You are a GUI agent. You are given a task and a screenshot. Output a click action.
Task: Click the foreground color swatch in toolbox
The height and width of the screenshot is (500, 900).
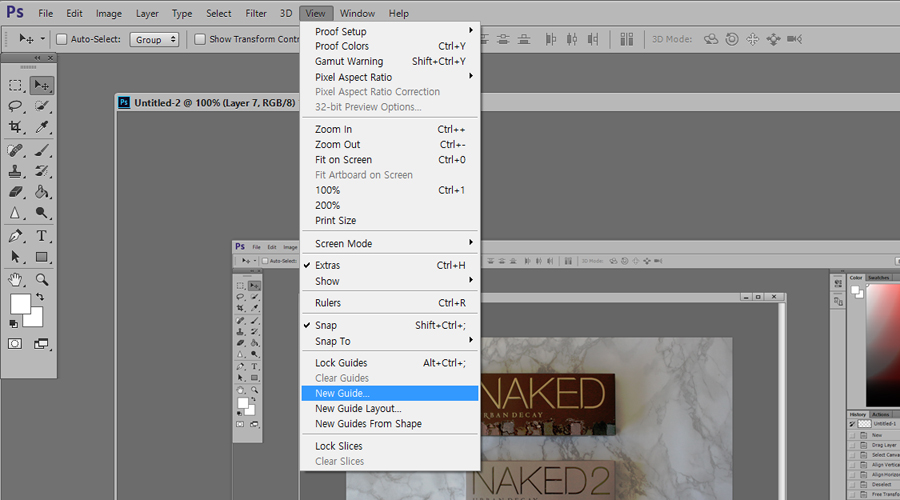[x=20, y=304]
